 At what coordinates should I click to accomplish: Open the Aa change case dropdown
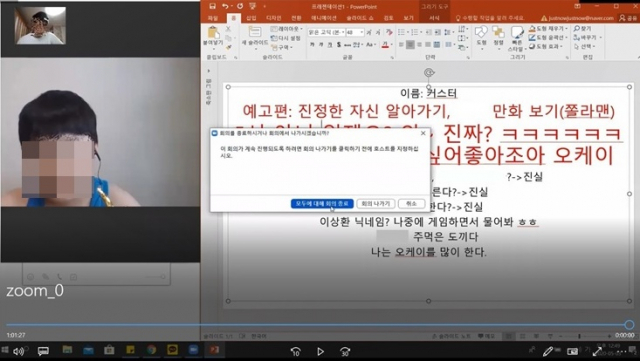coord(371,45)
